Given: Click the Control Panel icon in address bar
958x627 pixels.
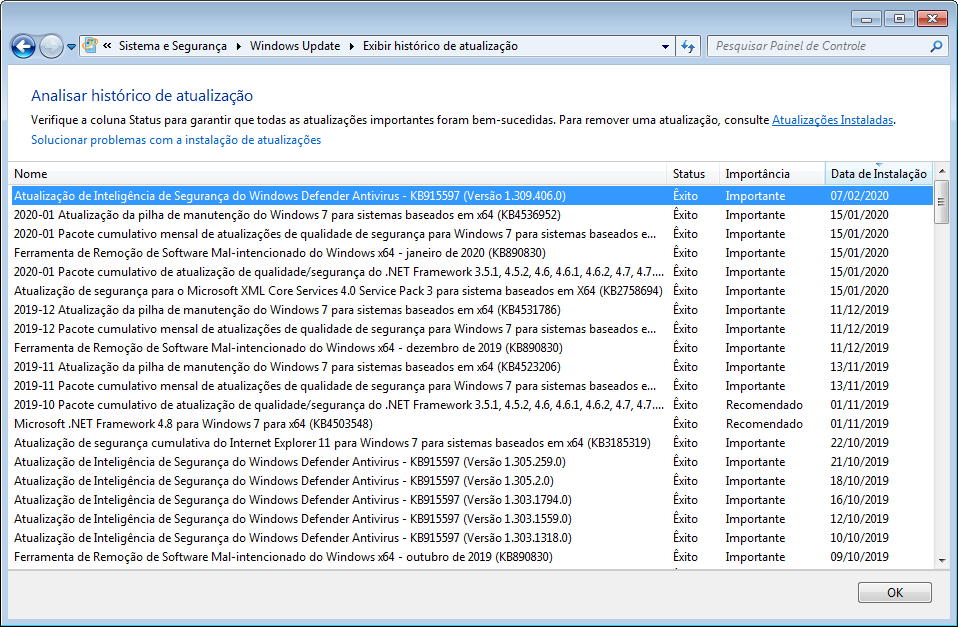Looking at the screenshot, I should click(90, 46).
